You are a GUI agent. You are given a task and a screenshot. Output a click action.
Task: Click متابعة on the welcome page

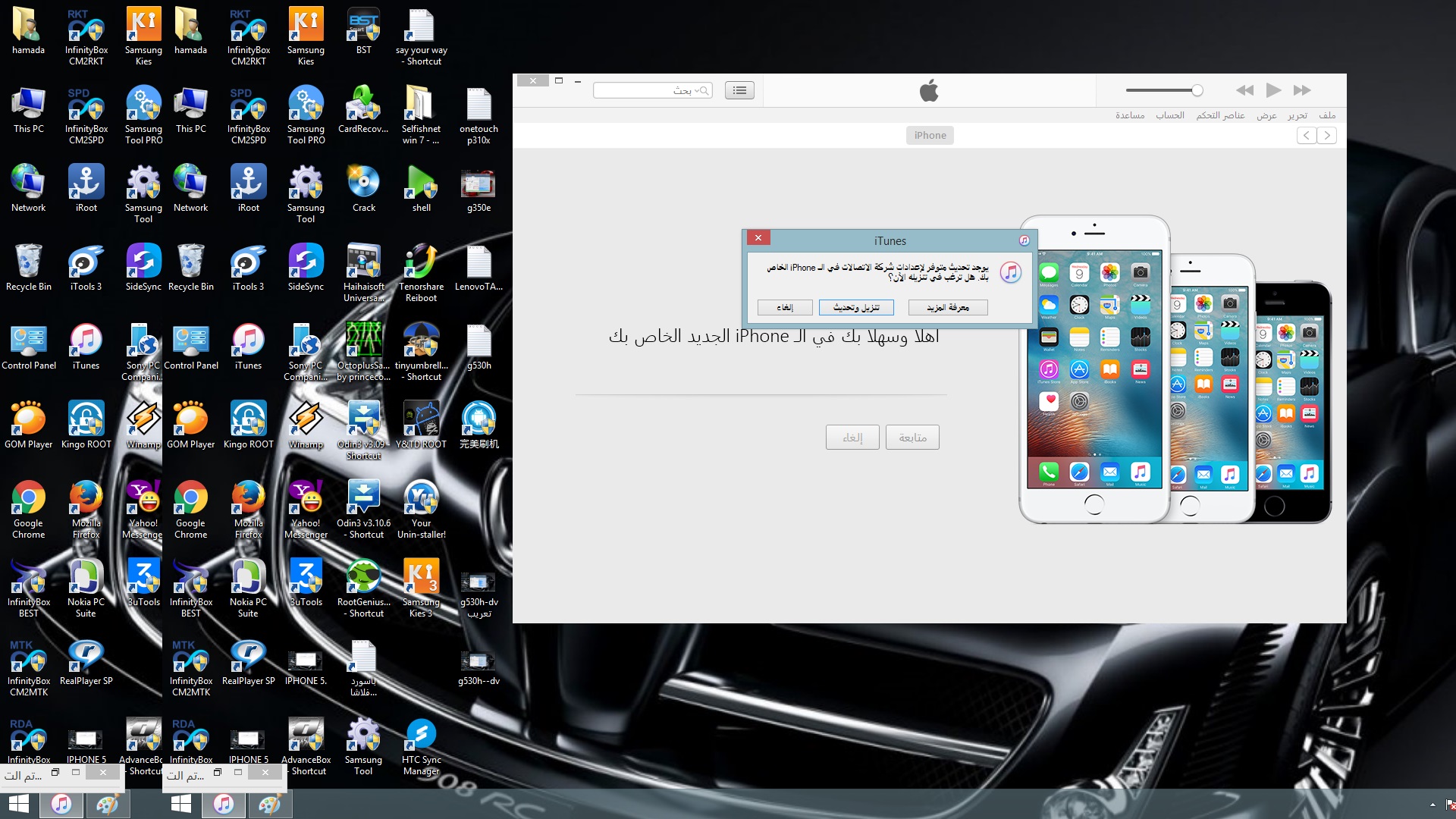pos(912,438)
